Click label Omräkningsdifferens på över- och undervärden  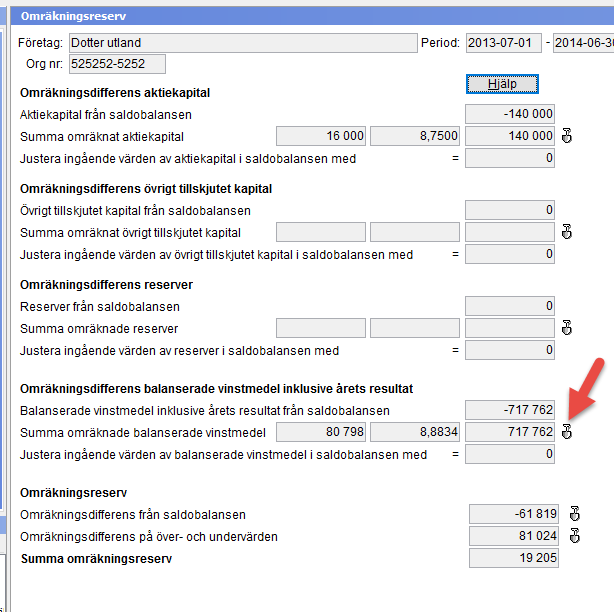point(149,536)
